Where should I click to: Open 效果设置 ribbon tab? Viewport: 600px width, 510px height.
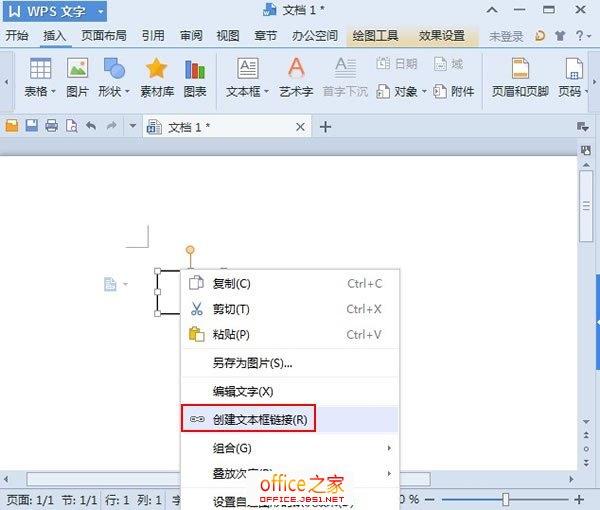pos(442,36)
